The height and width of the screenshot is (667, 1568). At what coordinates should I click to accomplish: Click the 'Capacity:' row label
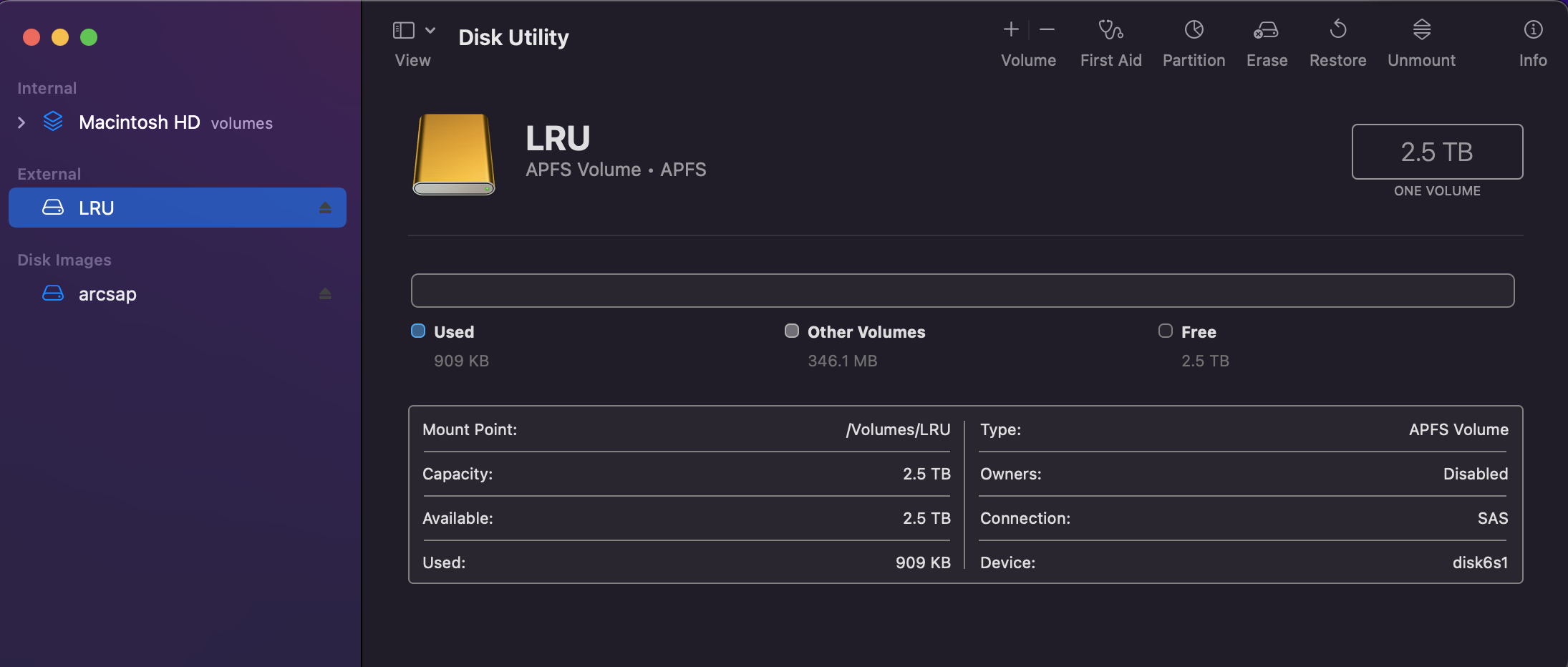[458, 474]
